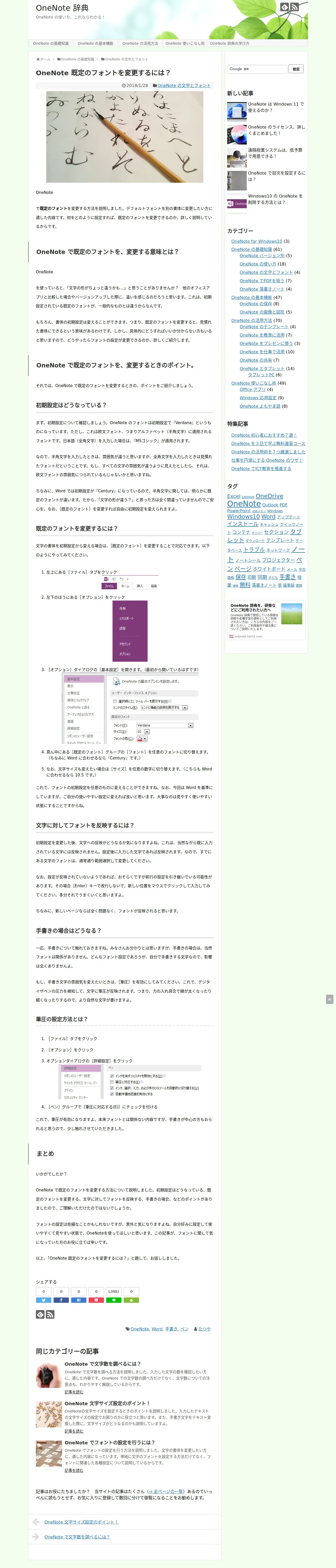This screenshot has width=336, height=1568.
Task: Open the OneNote よもやま話 category
Action: pos(260,406)
